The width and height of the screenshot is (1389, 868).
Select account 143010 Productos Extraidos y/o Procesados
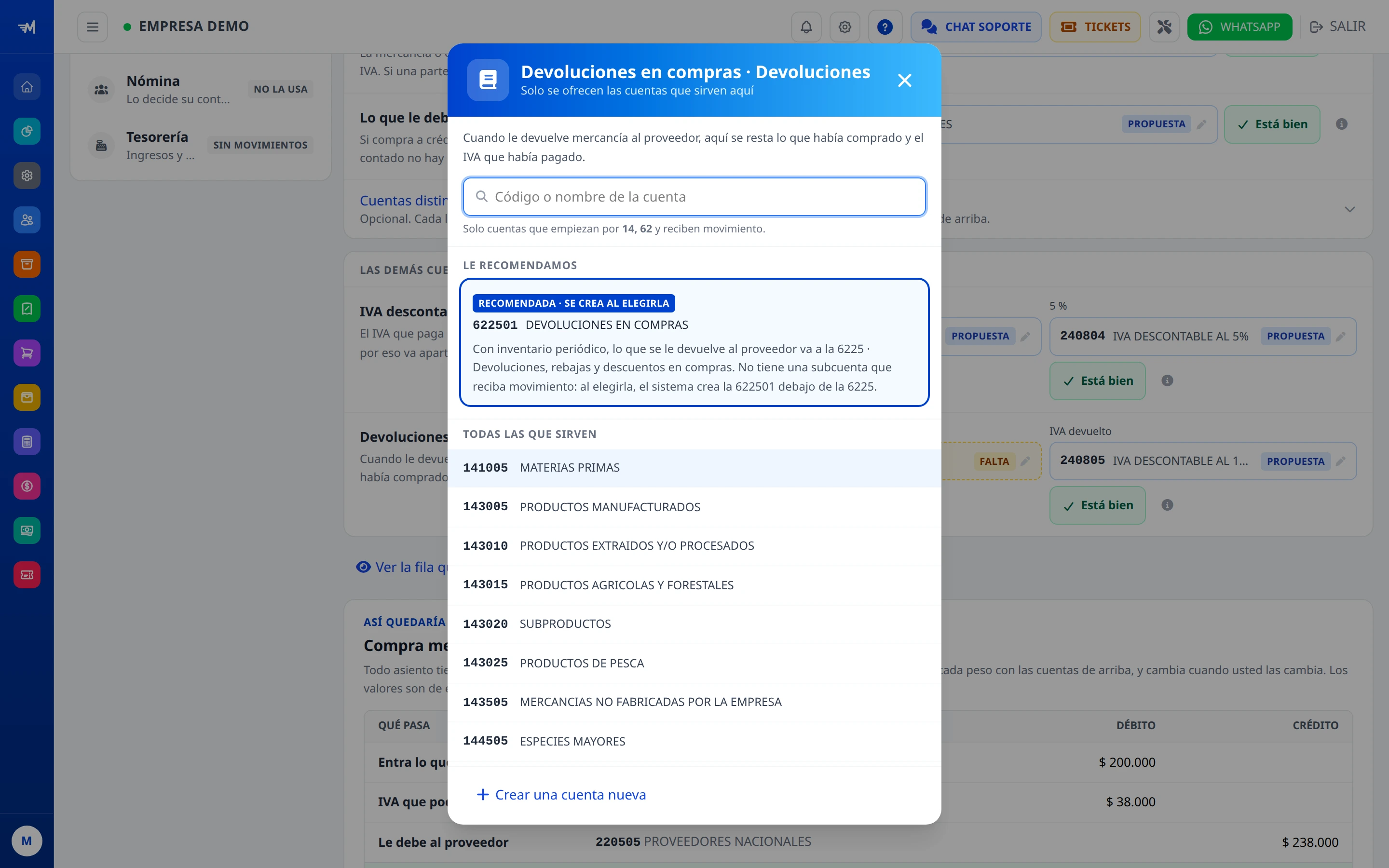694,546
